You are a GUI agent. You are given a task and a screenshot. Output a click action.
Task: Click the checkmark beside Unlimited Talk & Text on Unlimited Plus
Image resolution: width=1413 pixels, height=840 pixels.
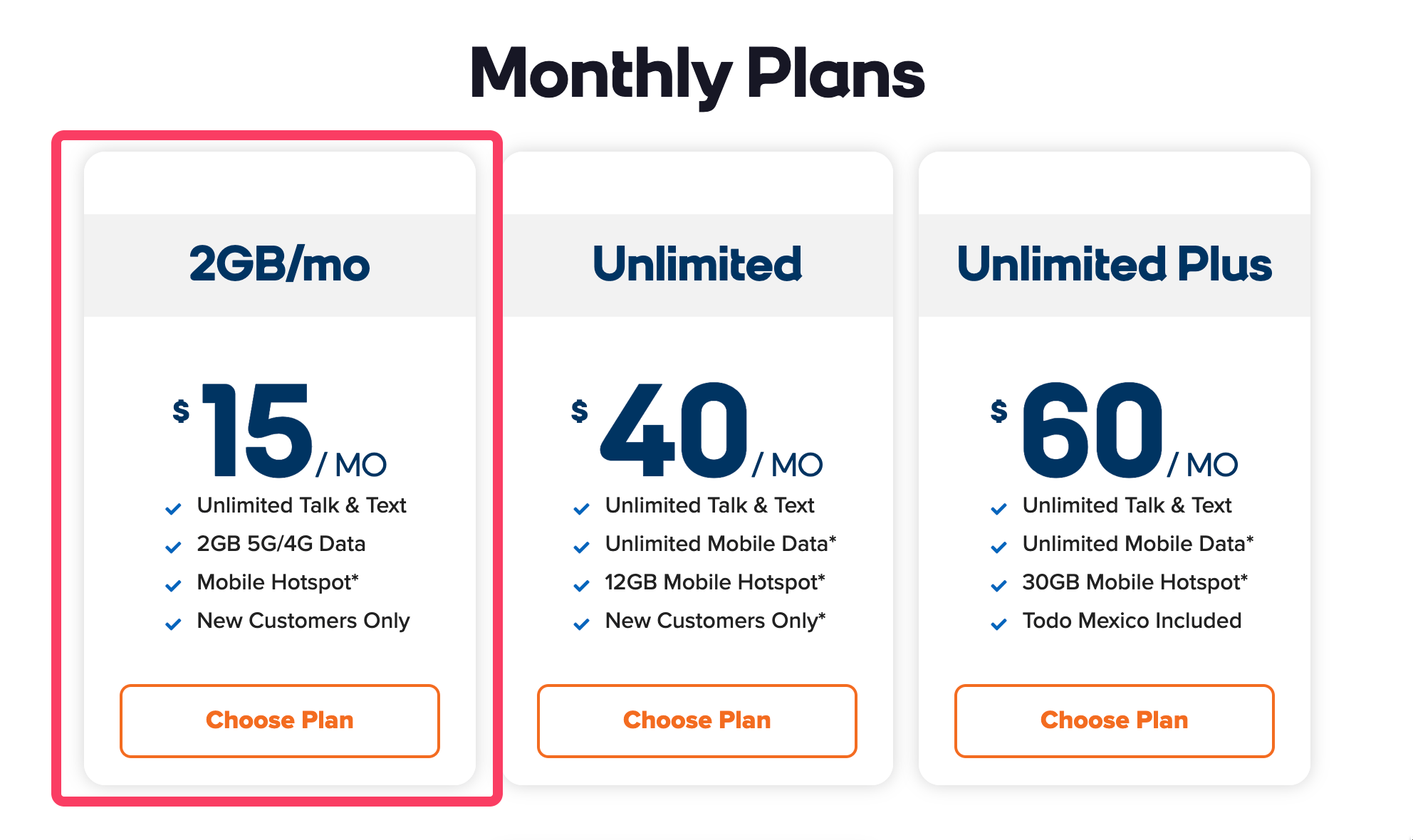click(x=999, y=508)
